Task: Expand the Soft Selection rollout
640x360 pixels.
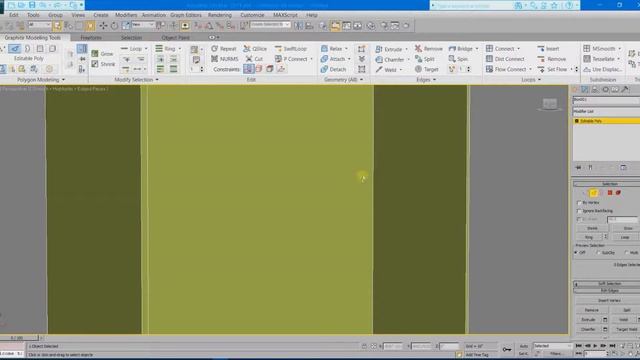Action: click(x=607, y=283)
